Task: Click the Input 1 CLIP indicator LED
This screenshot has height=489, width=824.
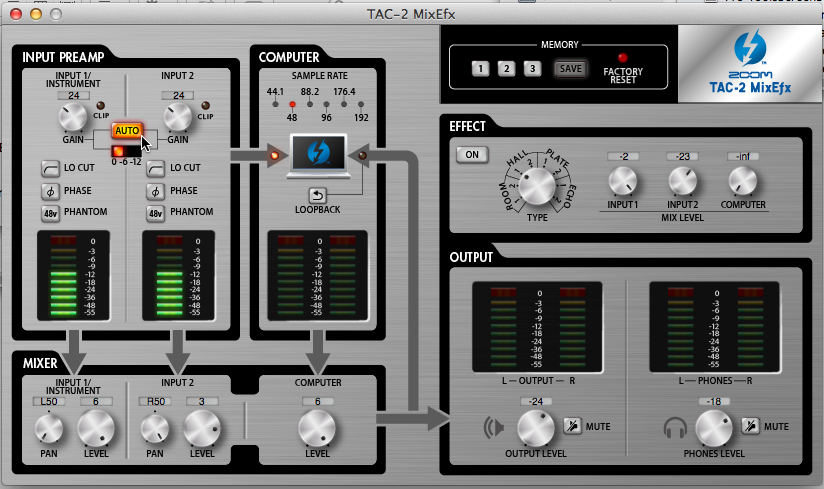Action: pyautogui.click(x=100, y=106)
